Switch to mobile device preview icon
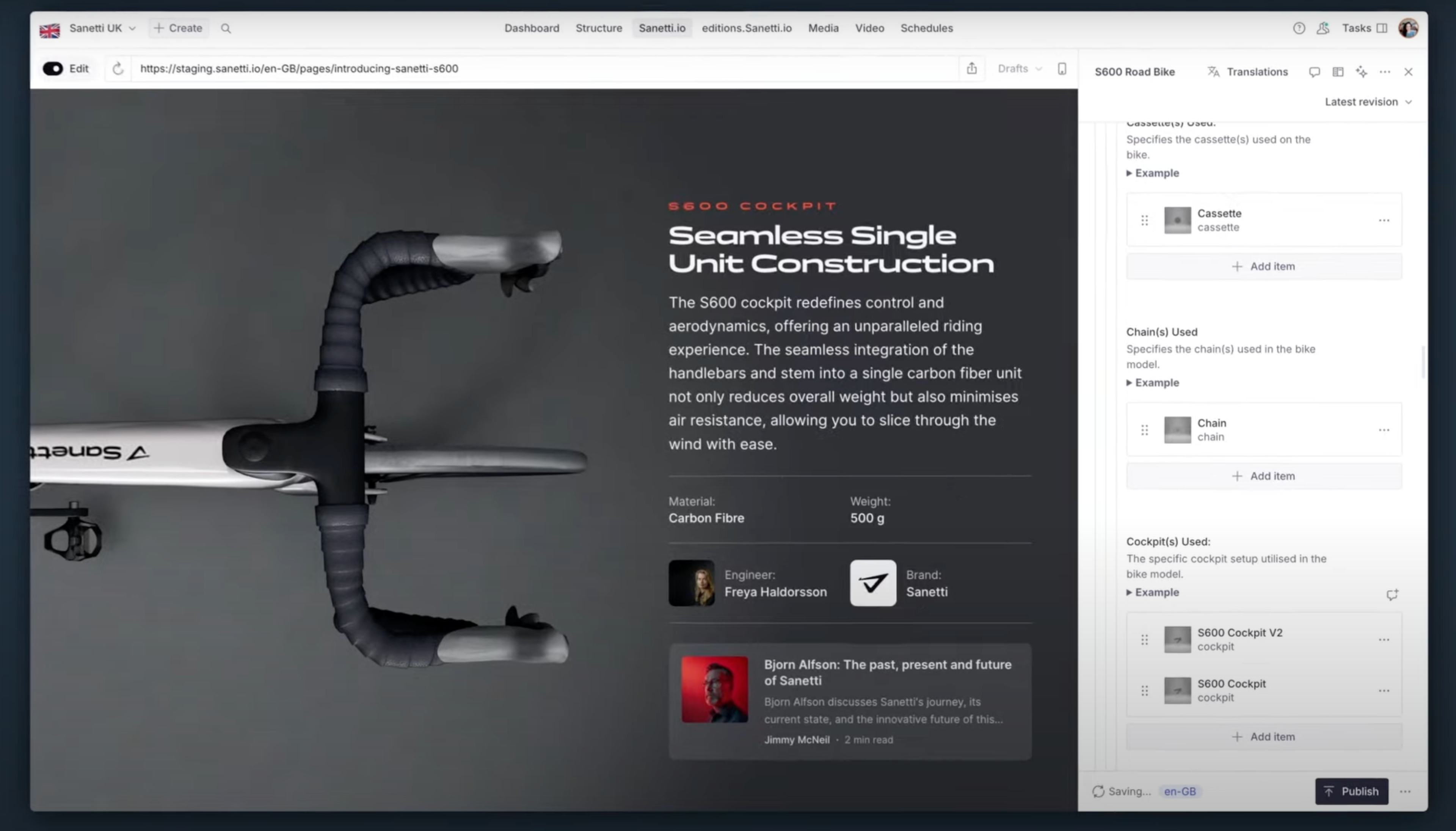Screen dimensions: 1456x831 click(1062, 69)
